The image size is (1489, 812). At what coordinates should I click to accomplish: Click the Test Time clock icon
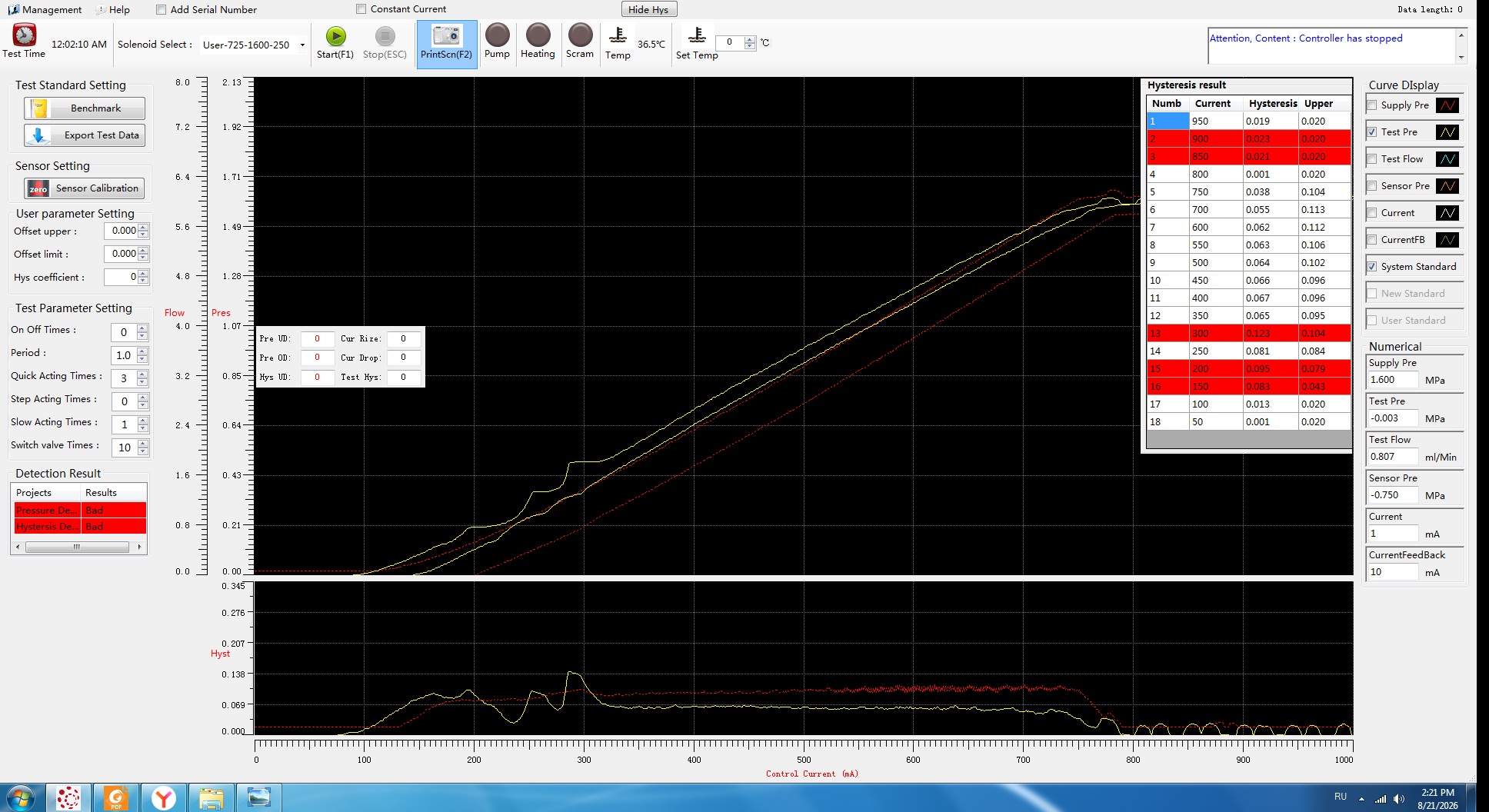[x=24, y=35]
